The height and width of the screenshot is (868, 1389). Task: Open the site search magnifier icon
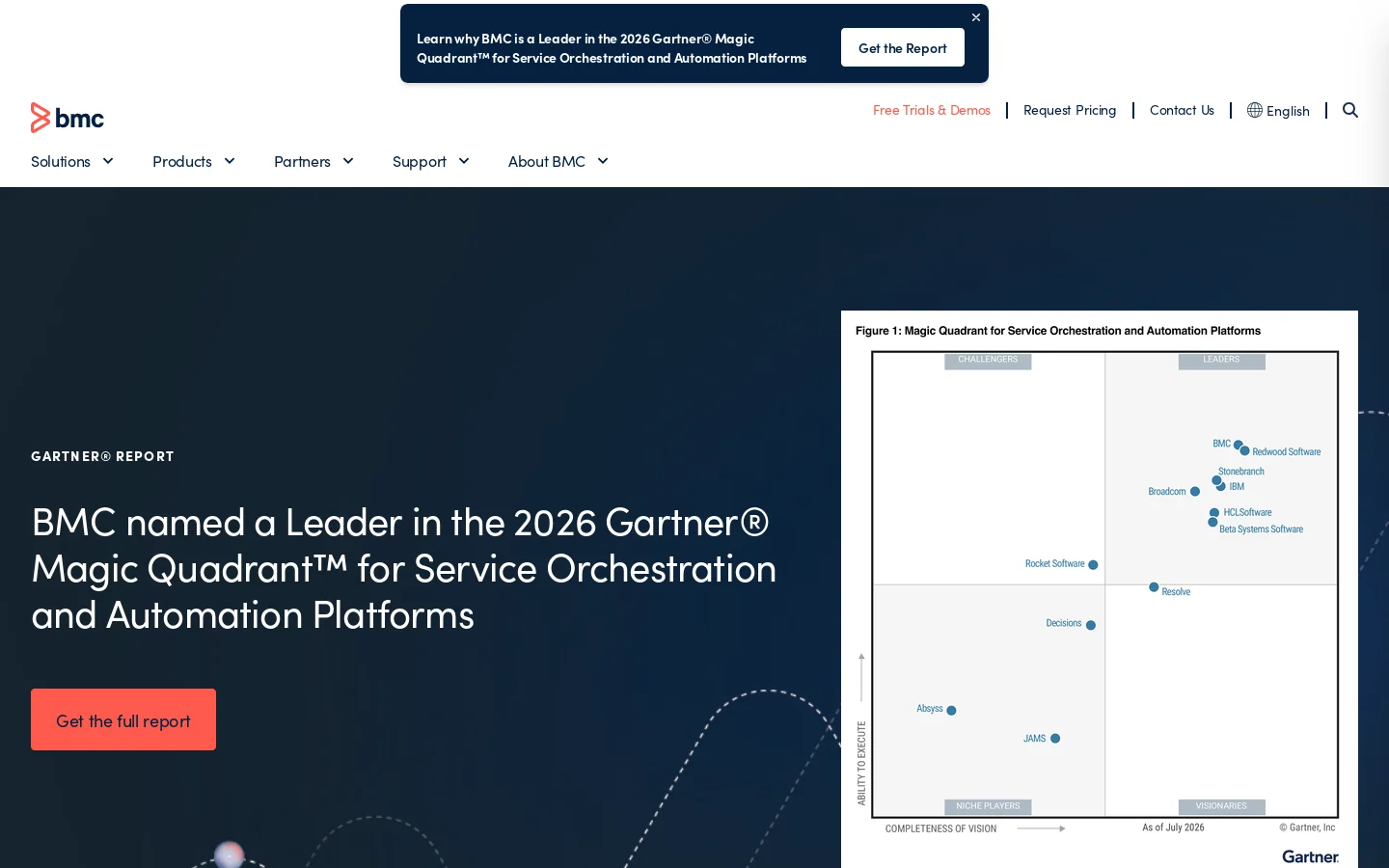click(1350, 110)
